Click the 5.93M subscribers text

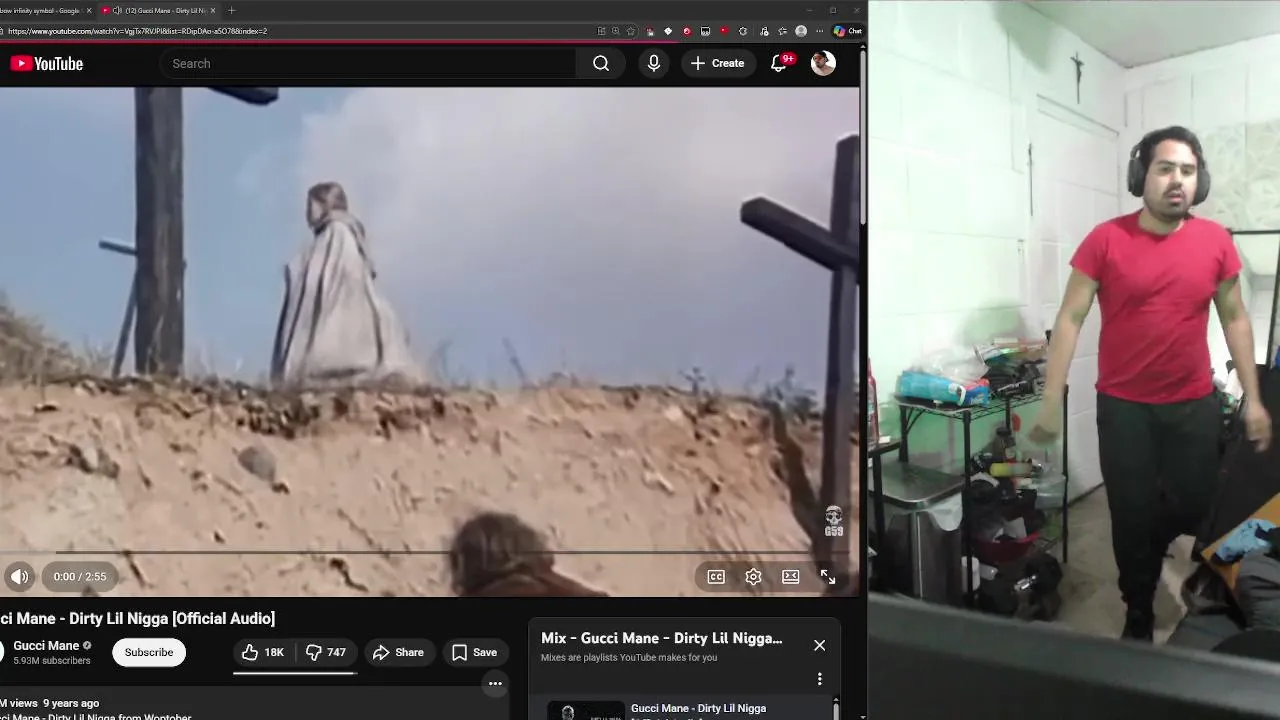52,661
